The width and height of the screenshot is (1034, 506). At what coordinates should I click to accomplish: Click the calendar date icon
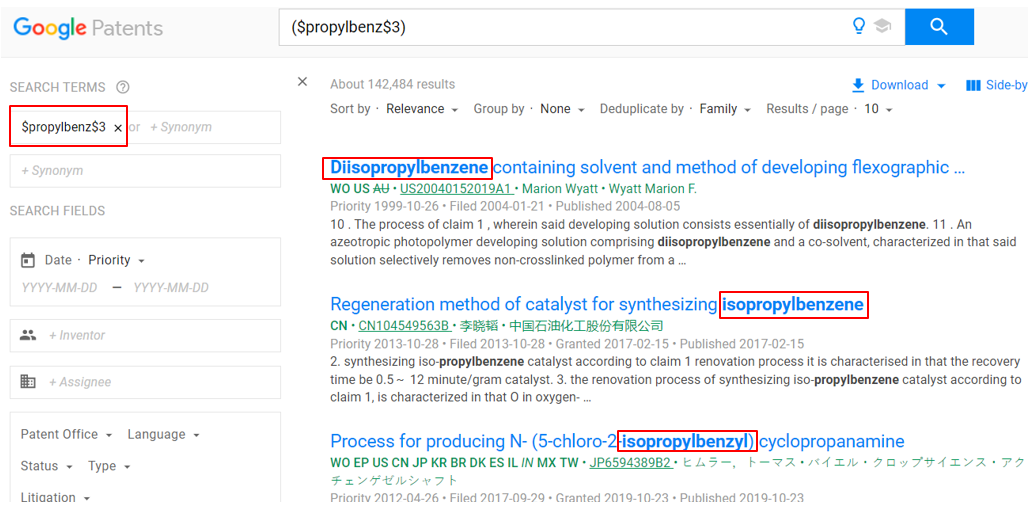(x=28, y=260)
